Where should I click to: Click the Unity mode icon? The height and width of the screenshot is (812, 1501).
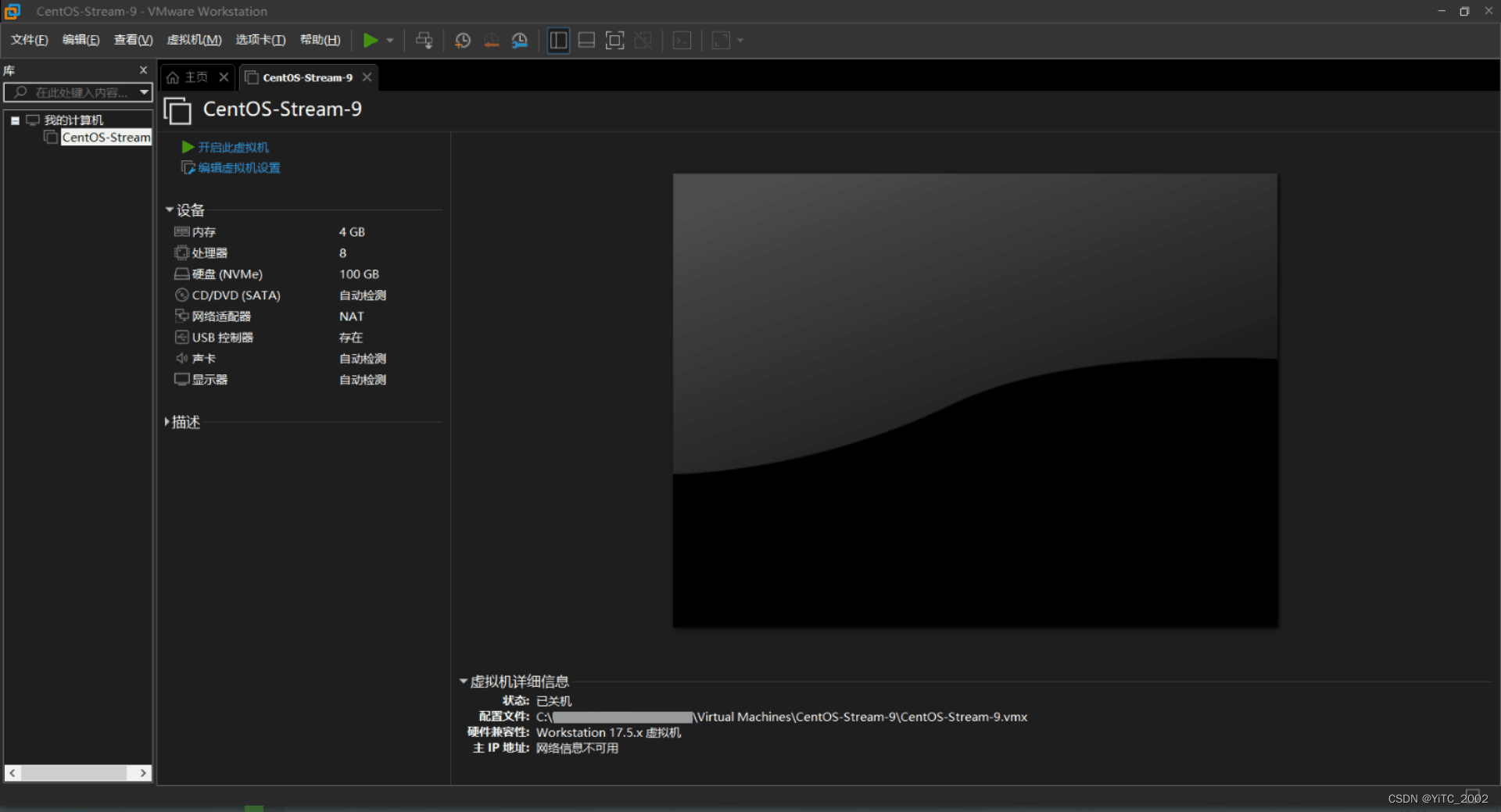(x=643, y=40)
